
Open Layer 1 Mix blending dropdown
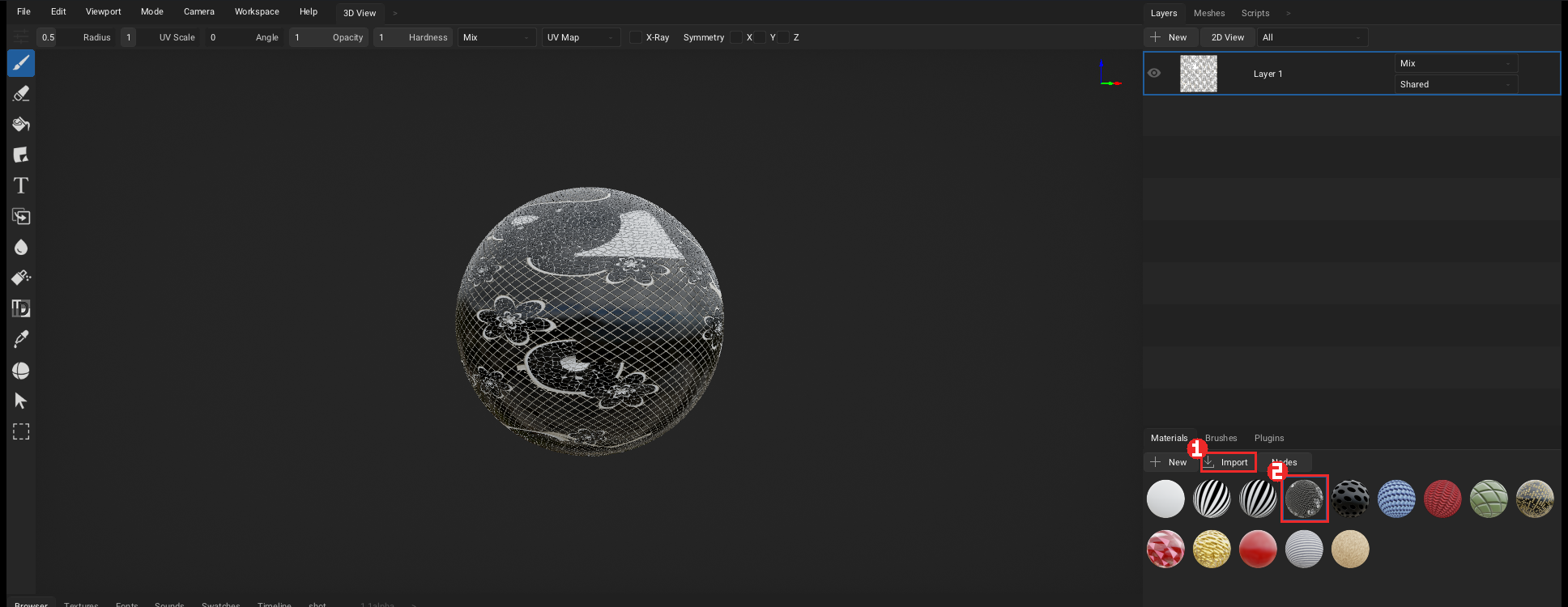(x=1456, y=63)
